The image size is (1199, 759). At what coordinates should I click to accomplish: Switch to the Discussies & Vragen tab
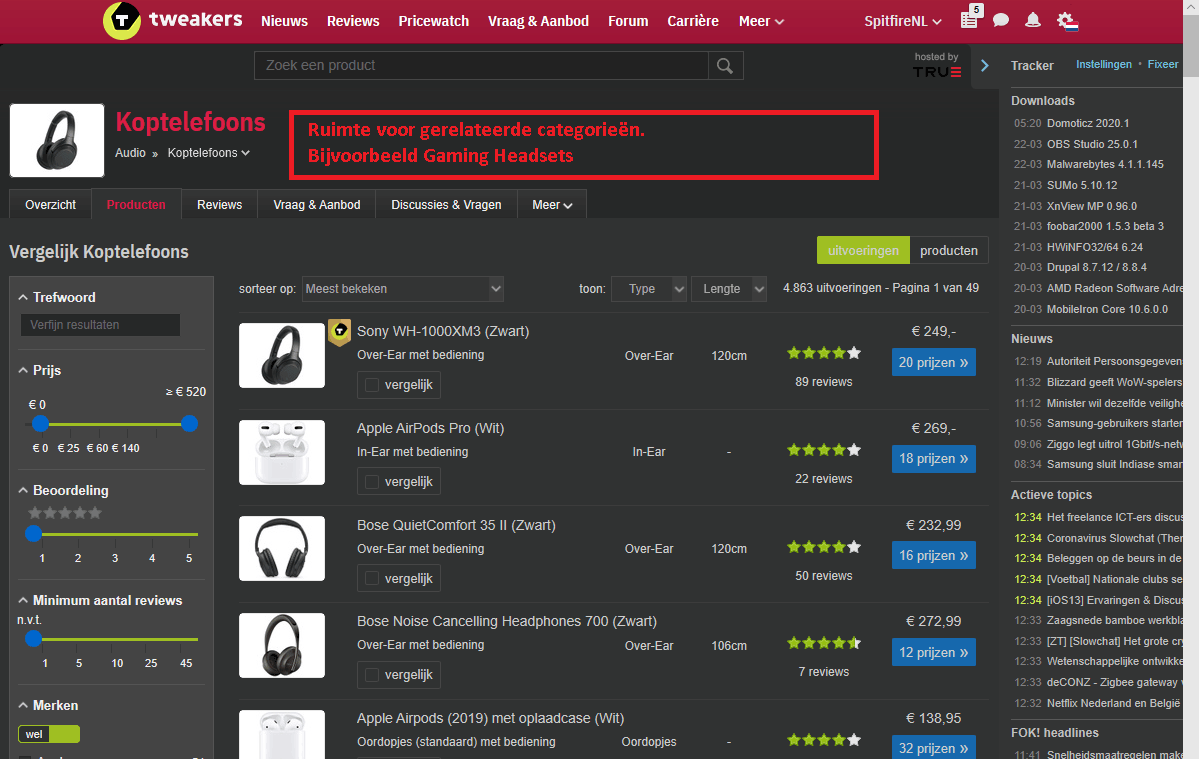point(447,205)
